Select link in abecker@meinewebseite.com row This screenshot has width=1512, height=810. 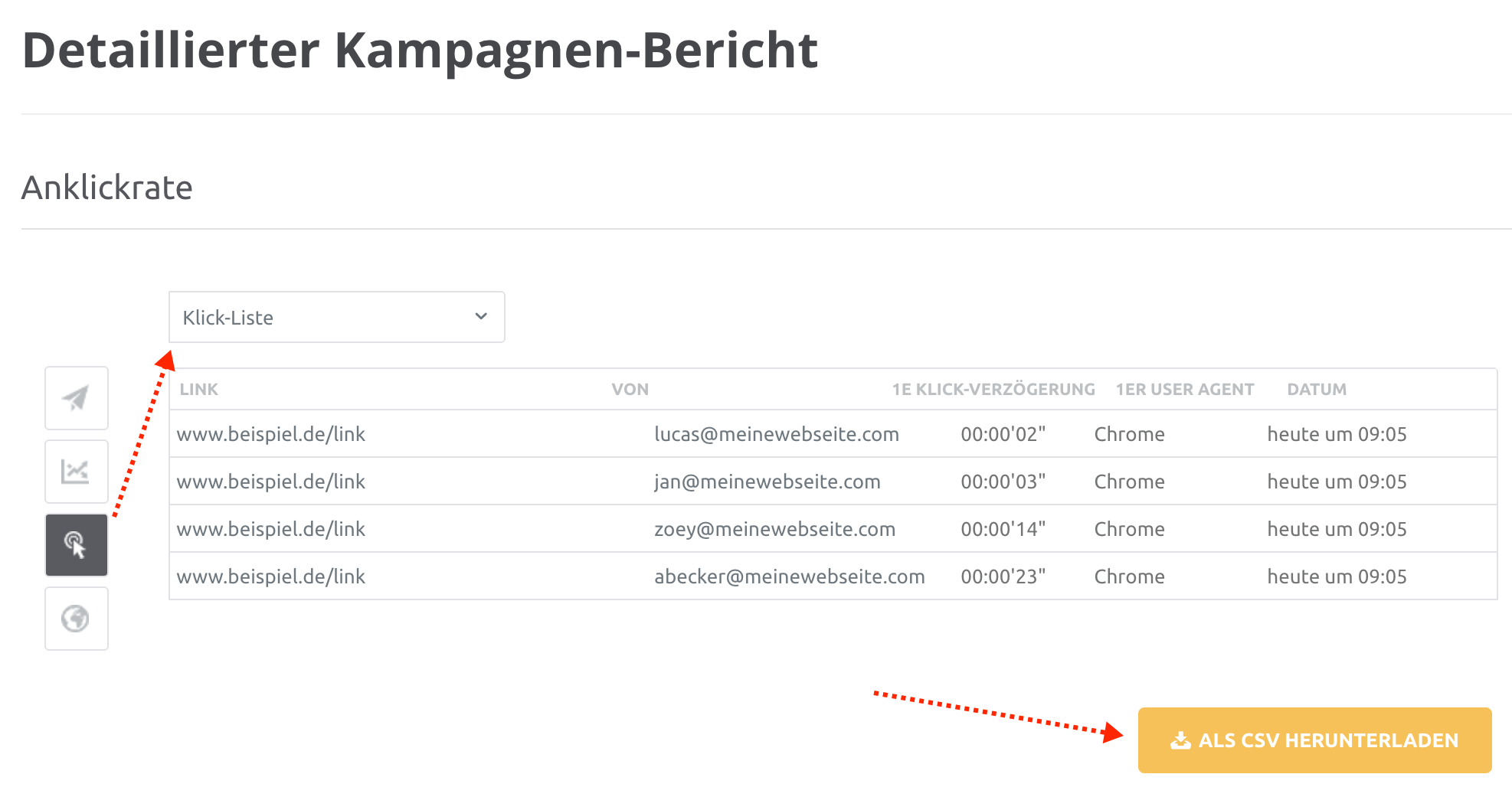(x=271, y=576)
